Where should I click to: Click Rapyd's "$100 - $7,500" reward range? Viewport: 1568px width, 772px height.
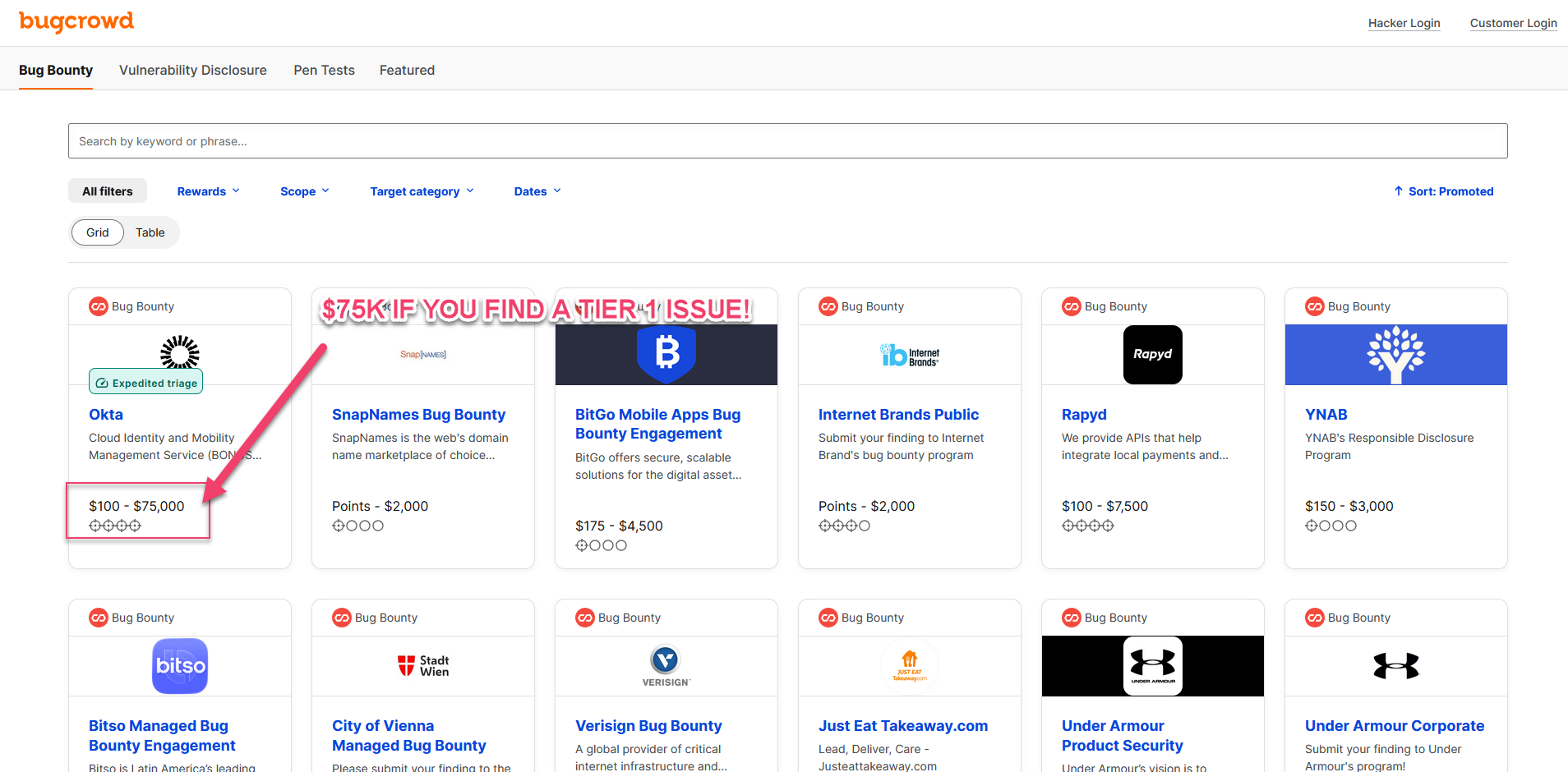click(1105, 506)
